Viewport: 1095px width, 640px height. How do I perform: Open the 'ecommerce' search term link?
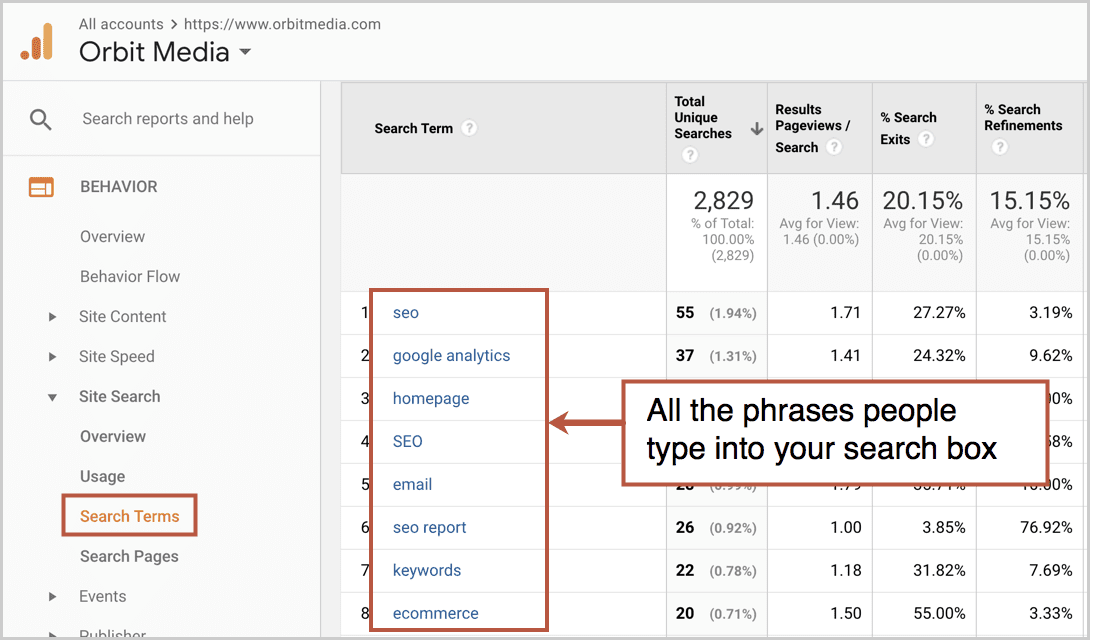(x=435, y=613)
